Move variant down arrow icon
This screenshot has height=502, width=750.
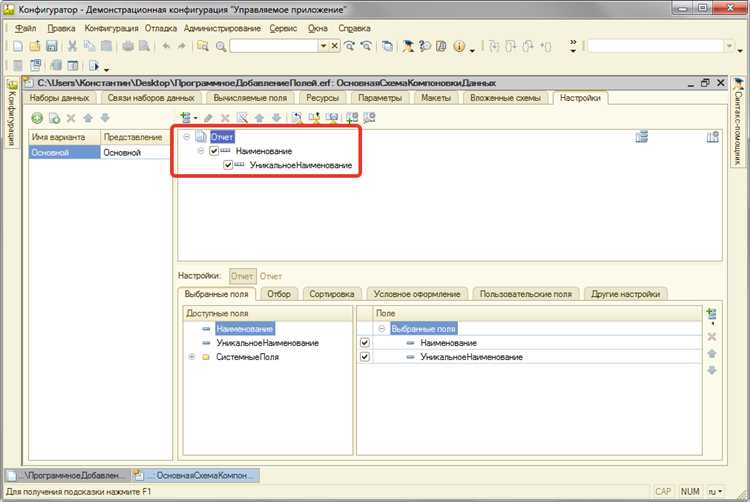point(105,118)
